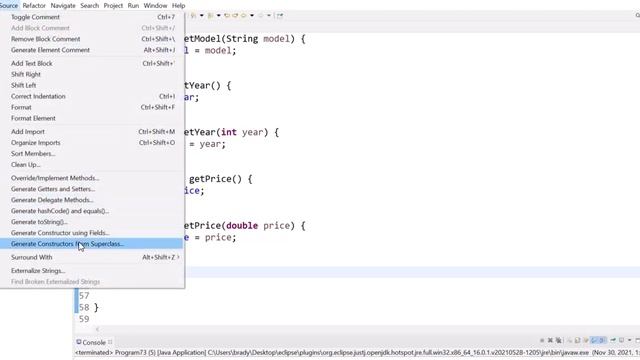
Task: Close the Console tab
Action: tap(110, 342)
